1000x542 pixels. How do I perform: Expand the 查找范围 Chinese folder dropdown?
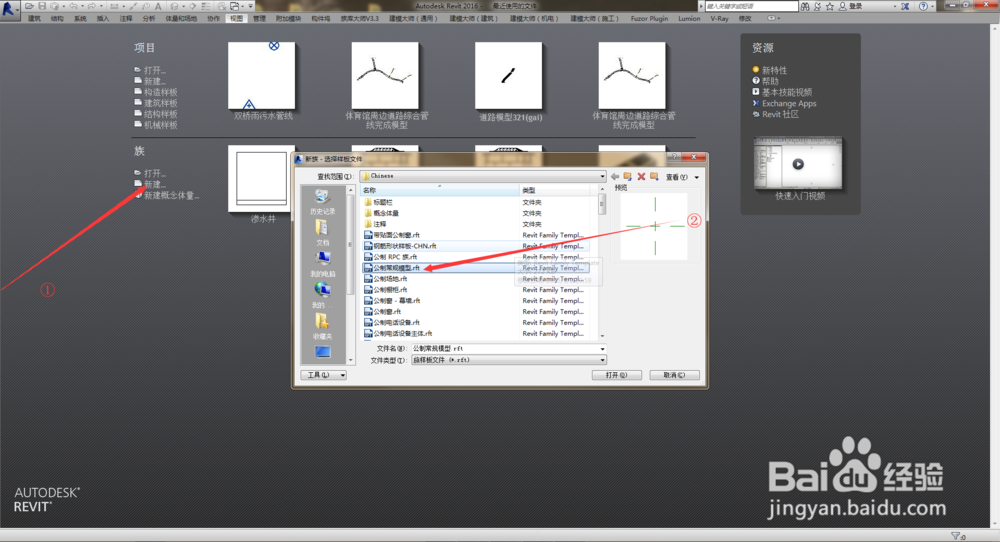pyautogui.click(x=601, y=176)
